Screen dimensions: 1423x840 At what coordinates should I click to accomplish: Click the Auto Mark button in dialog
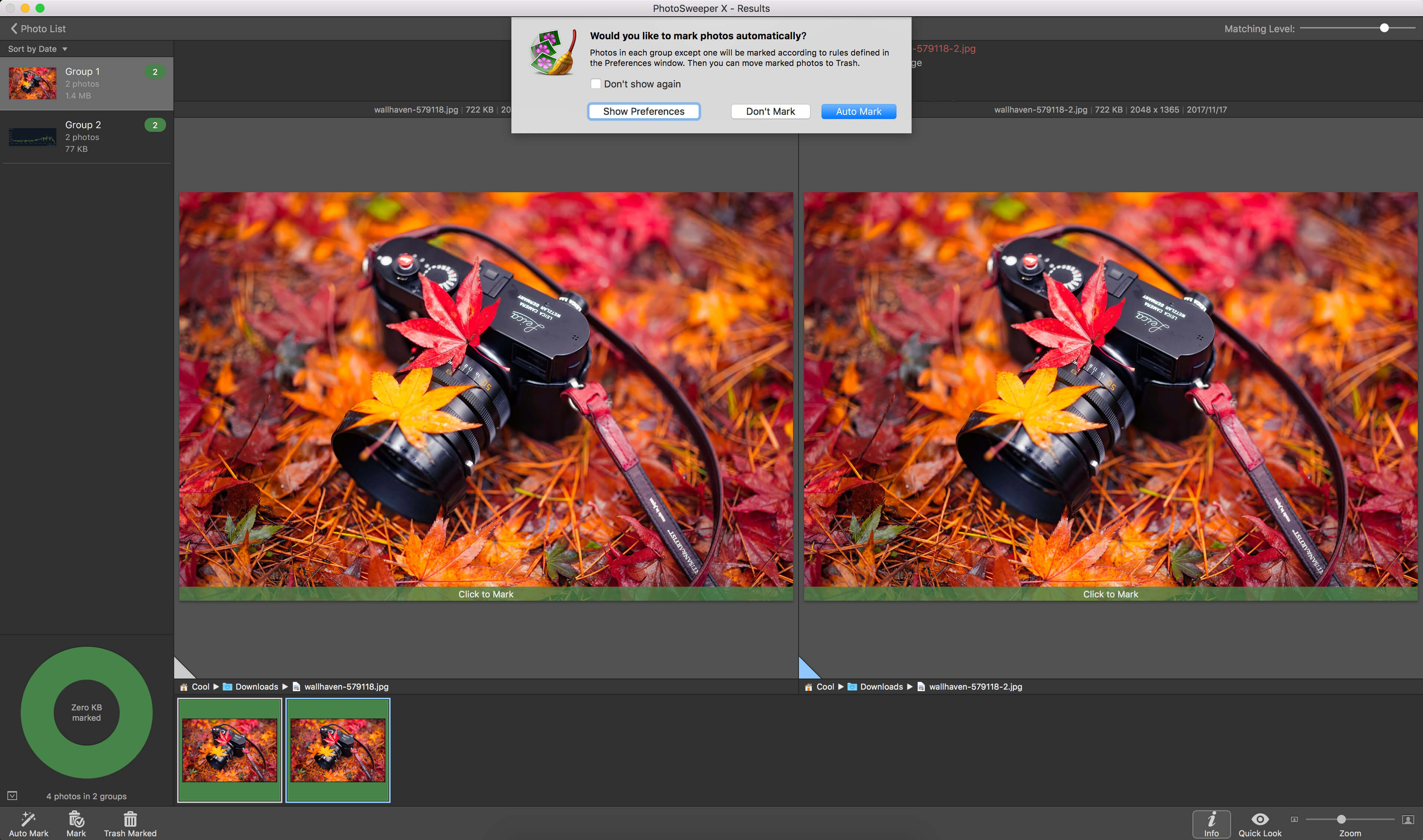tap(859, 111)
